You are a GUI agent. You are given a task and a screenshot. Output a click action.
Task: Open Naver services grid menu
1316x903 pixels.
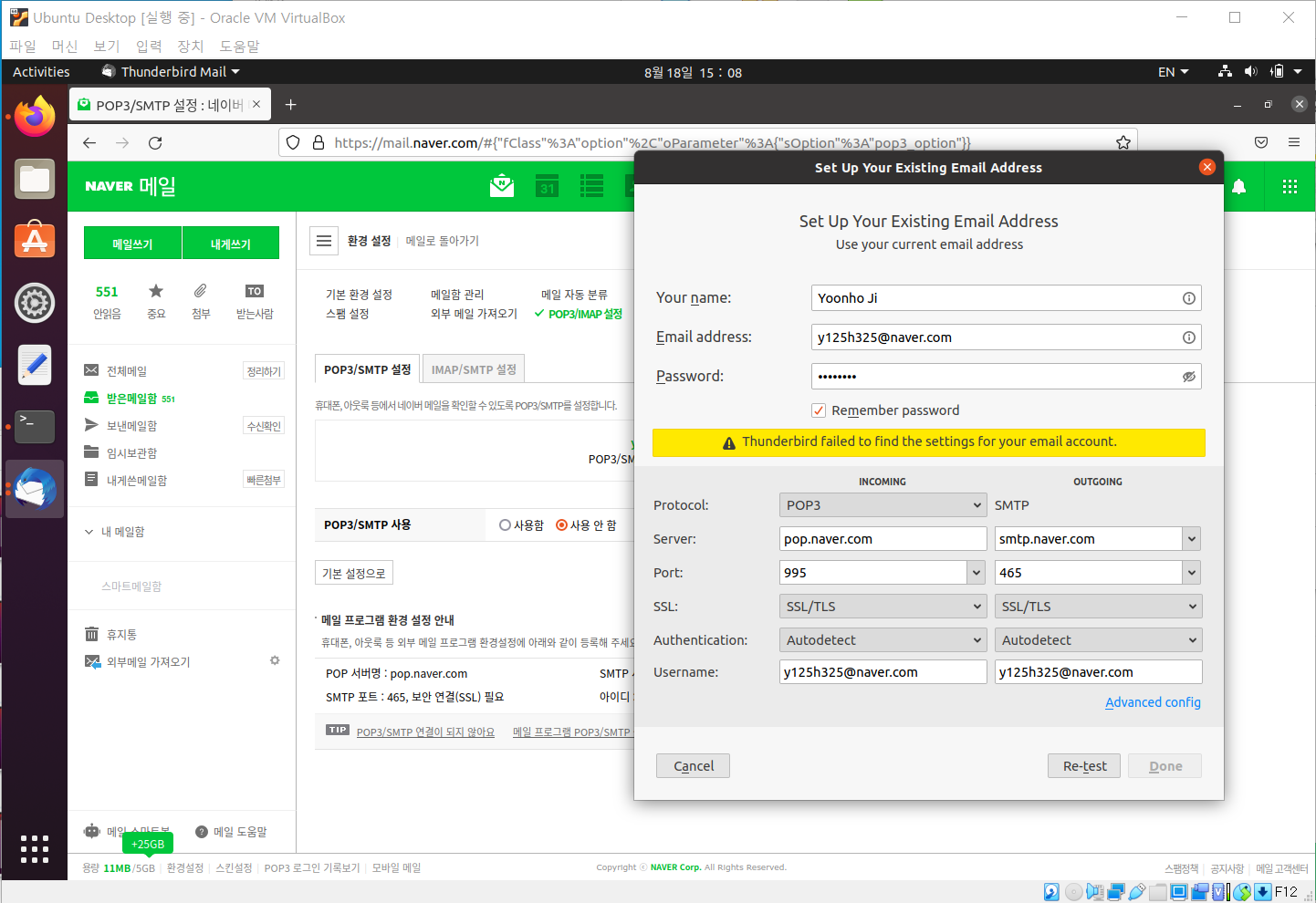1290,186
